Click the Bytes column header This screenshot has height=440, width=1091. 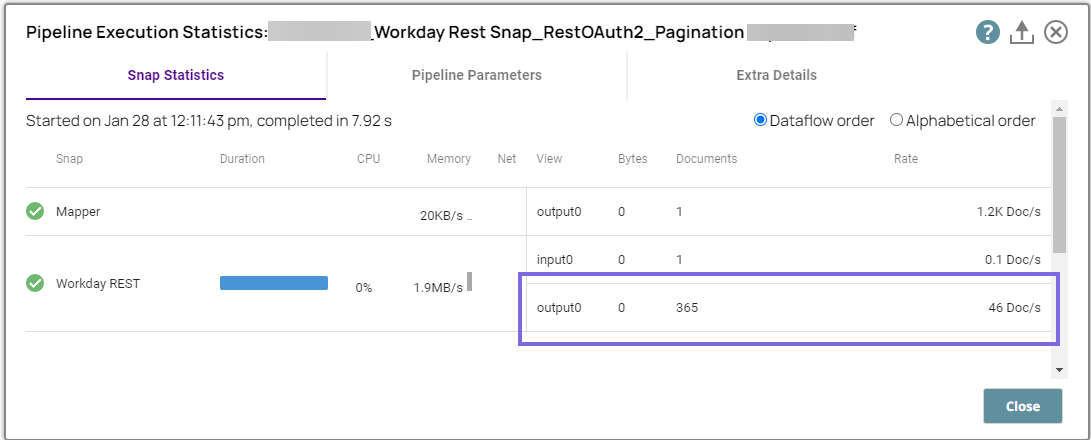(x=632, y=159)
